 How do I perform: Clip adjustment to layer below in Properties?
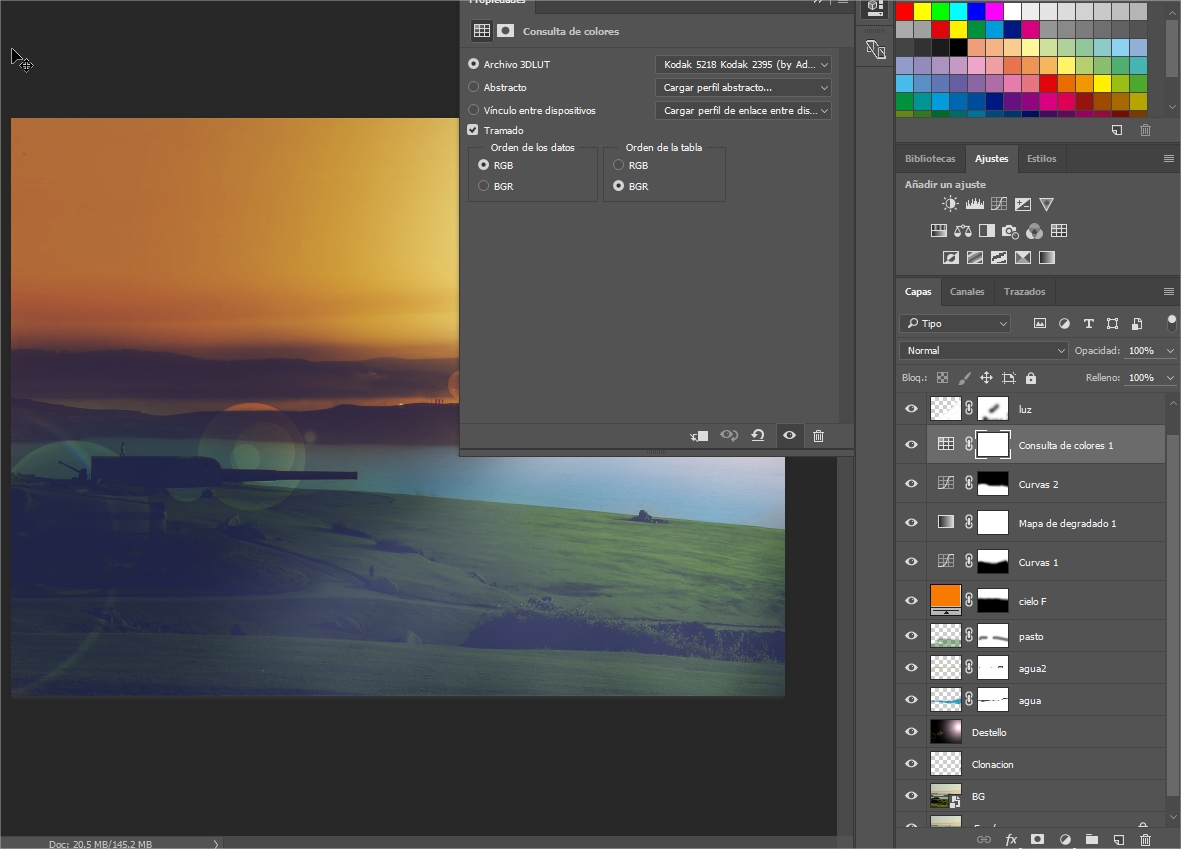(x=699, y=435)
